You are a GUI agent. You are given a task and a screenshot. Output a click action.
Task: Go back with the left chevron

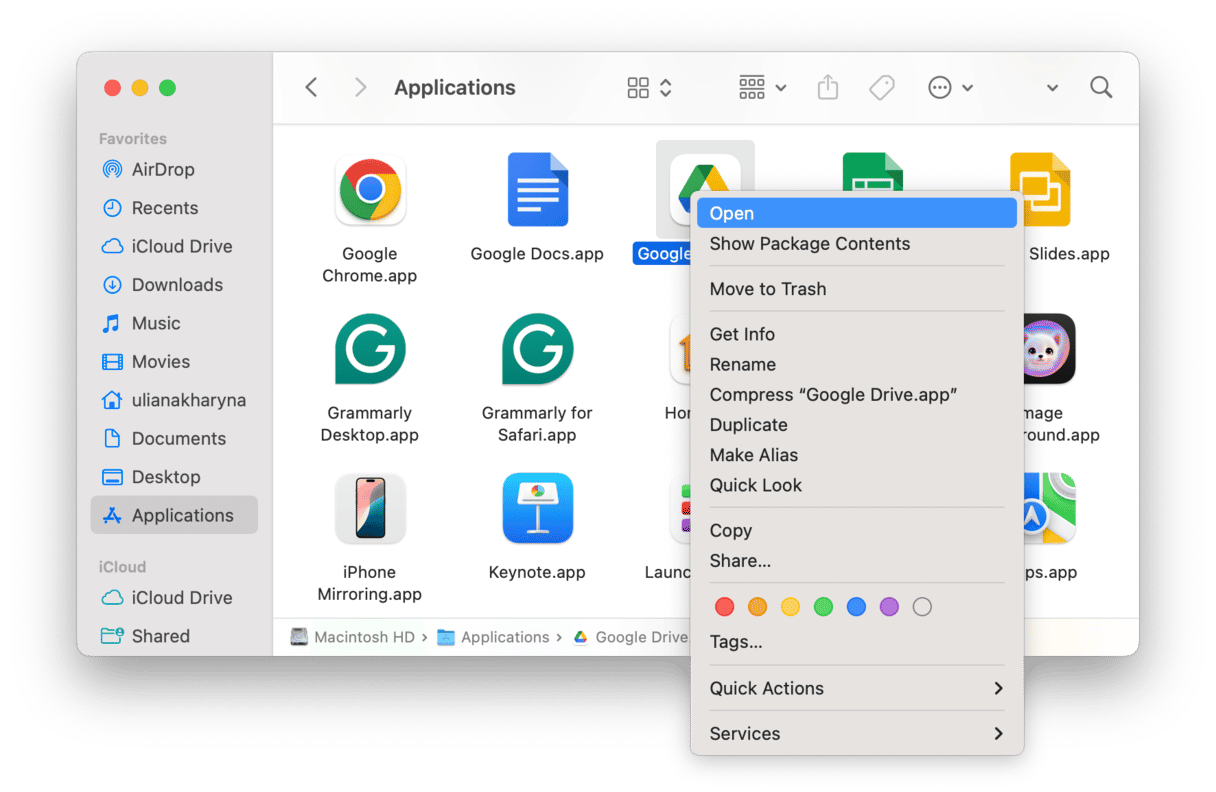tap(311, 88)
